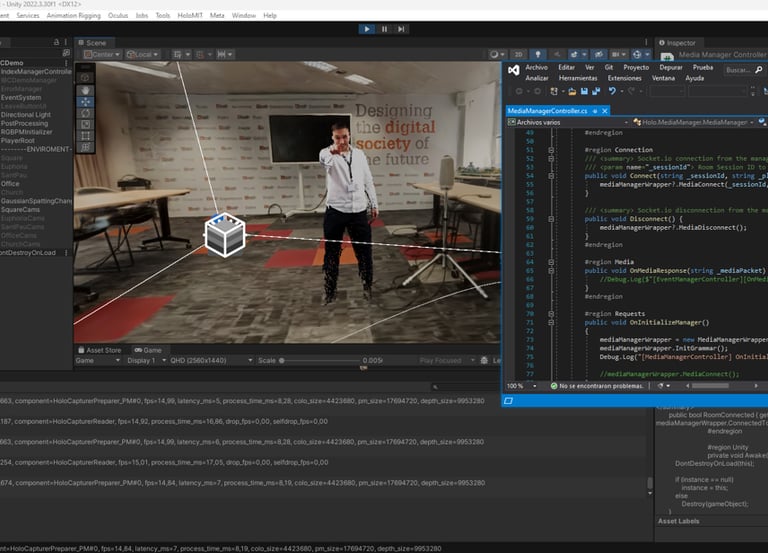This screenshot has width=768, height=553.
Task: Open the Display 1 dropdown
Action: coord(146,361)
